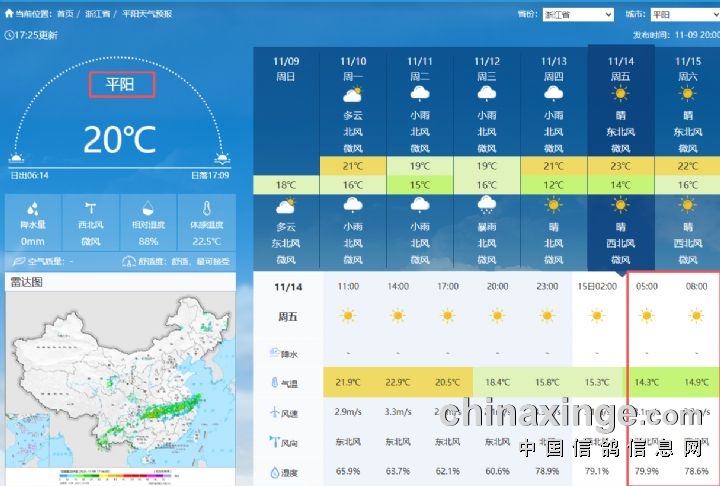The width and height of the screenshot is (720, 486).
Task: Click the relative humidity droplet icon
Action: pyautogui.click(x=148, y=209)
